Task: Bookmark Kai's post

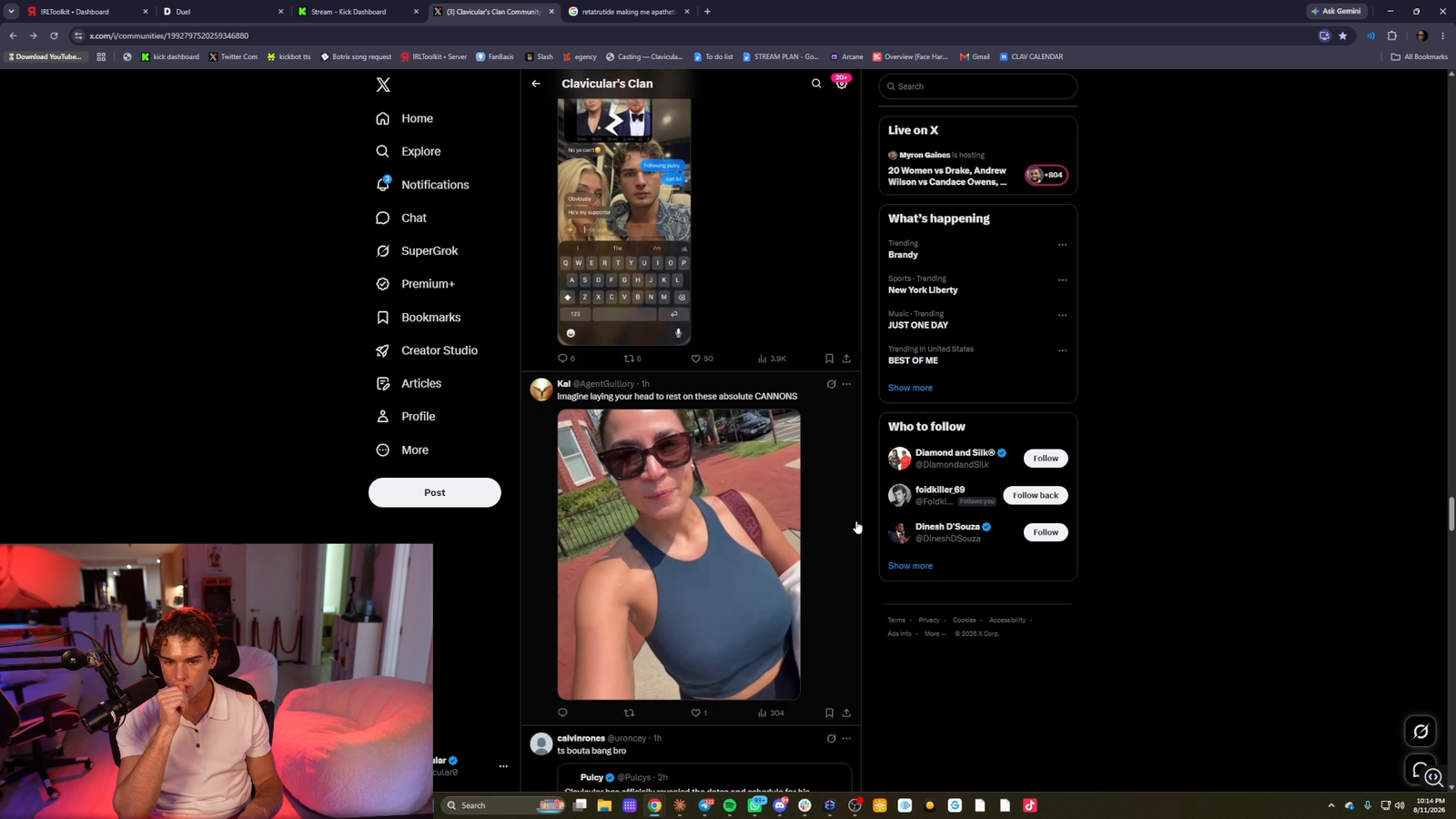Action: tap(829, 713)
